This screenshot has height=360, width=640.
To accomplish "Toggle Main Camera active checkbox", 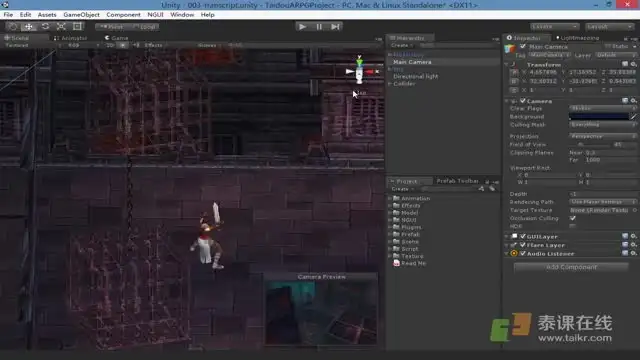I will tap(523, 46).
